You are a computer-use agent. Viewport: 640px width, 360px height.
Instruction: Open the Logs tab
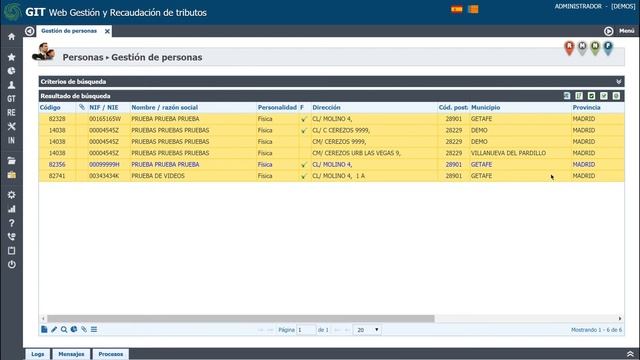click(x=38, y=354)
